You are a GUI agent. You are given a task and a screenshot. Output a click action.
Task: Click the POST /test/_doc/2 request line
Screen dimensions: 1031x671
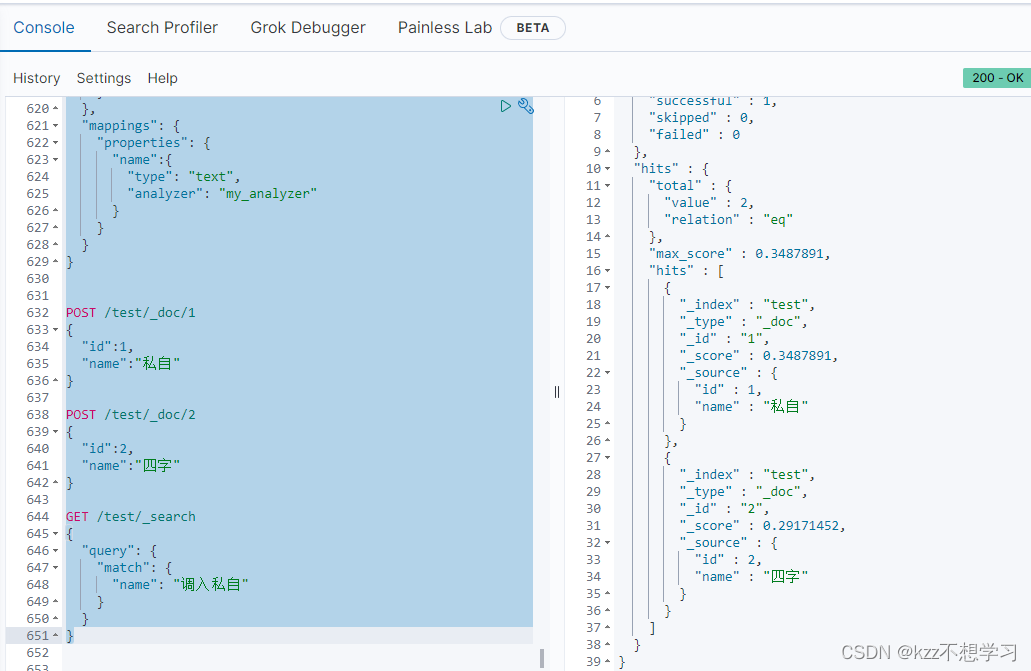131,414
